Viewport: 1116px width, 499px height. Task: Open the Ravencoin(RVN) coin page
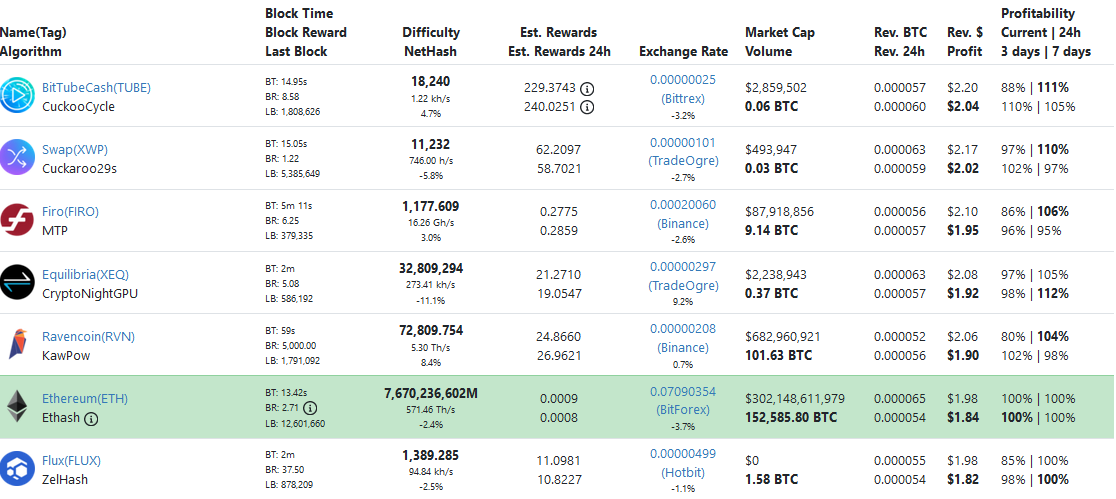(88, 336)
